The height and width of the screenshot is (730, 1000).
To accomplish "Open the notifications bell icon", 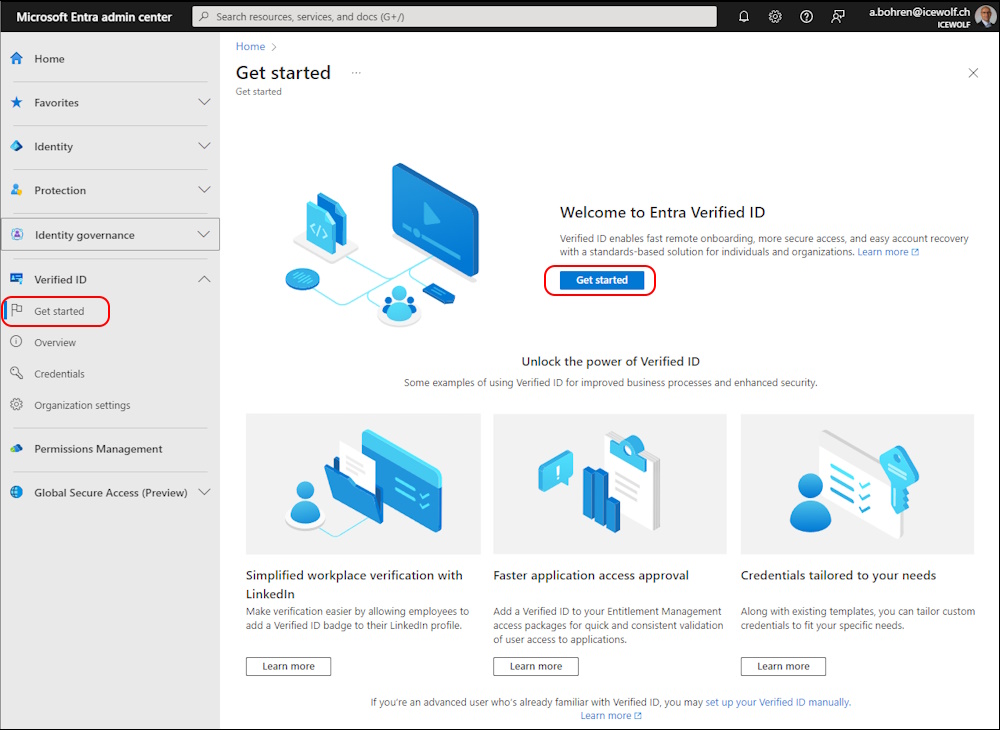I will 744,17.
